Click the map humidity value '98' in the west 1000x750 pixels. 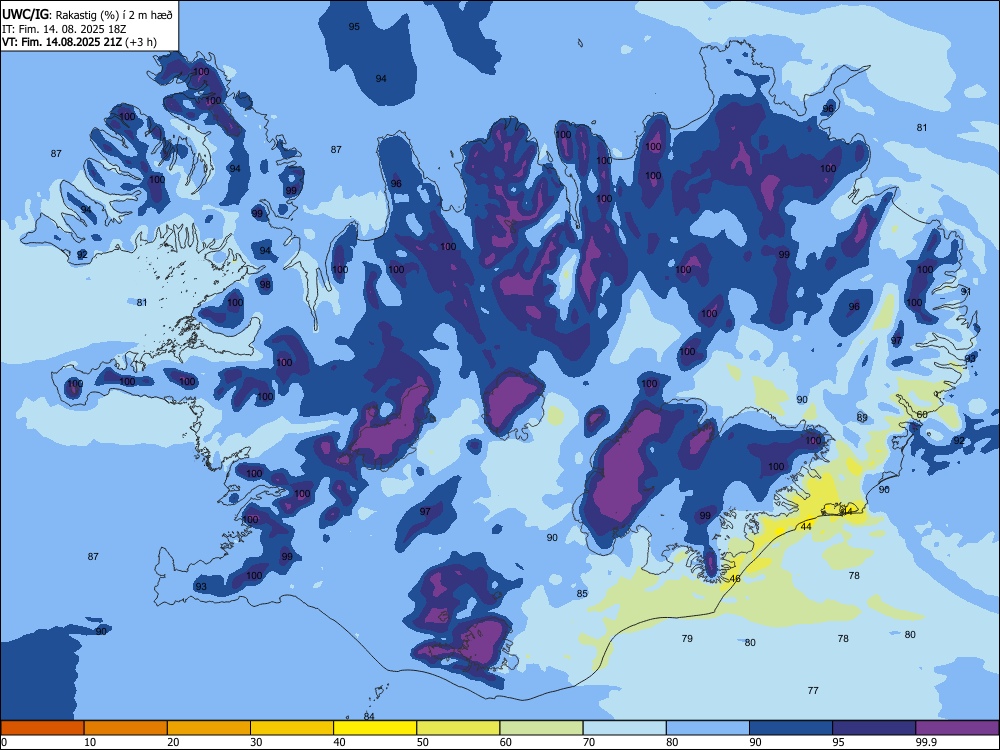265,284
